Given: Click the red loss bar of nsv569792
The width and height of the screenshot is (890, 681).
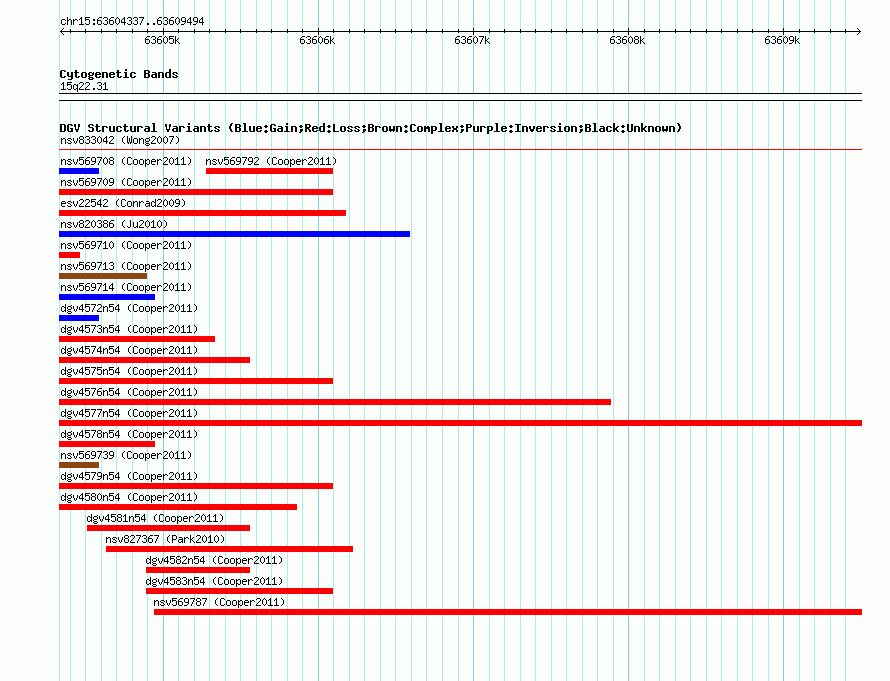Looking at the screenshot, I should [269, 171].
